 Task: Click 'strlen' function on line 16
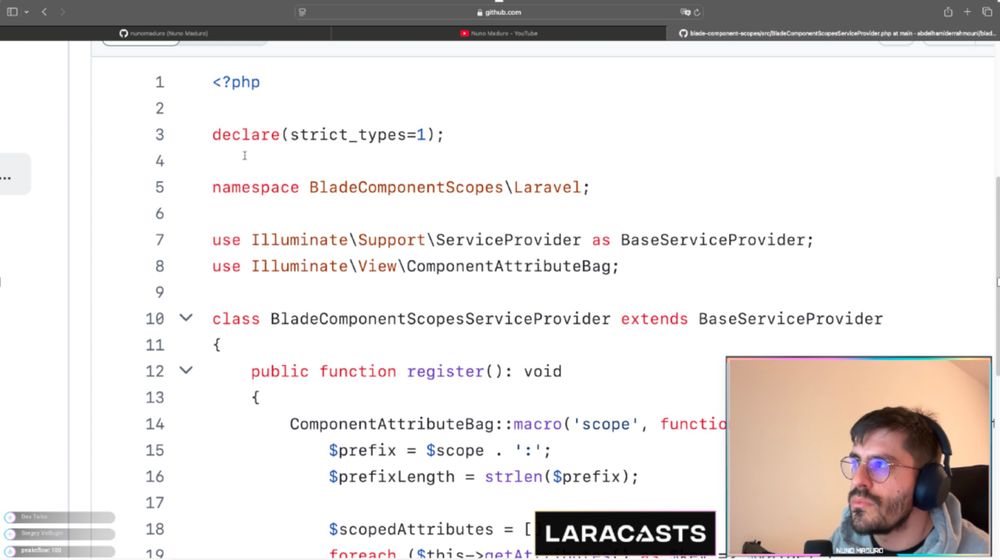[513, 476]
